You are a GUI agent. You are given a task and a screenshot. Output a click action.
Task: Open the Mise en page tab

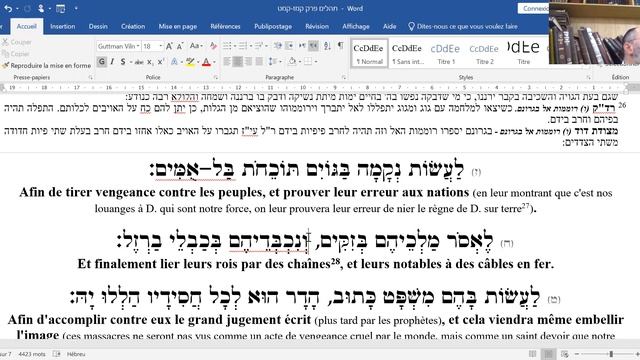(x=178, y=26)
